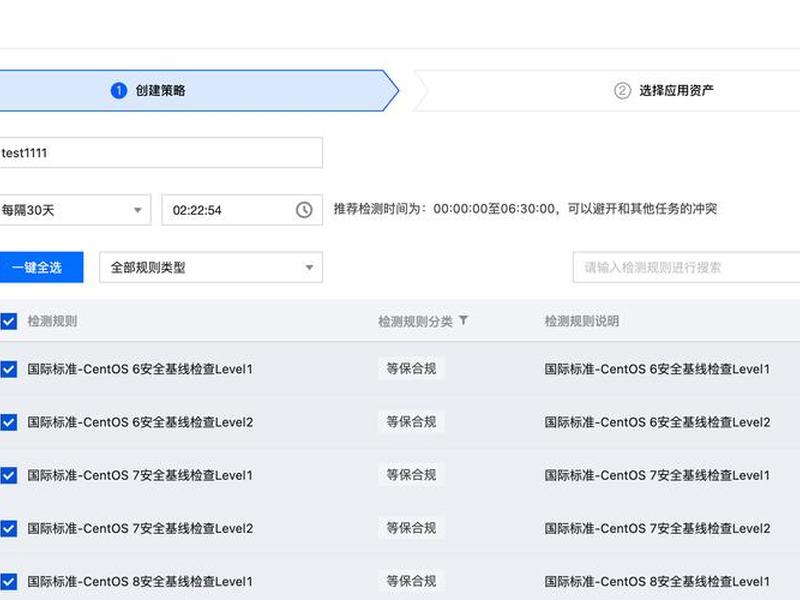Viewport: 800px width, 600px height.
Task: Go to the 创建策略 step tab
Action: coord(199,90)
